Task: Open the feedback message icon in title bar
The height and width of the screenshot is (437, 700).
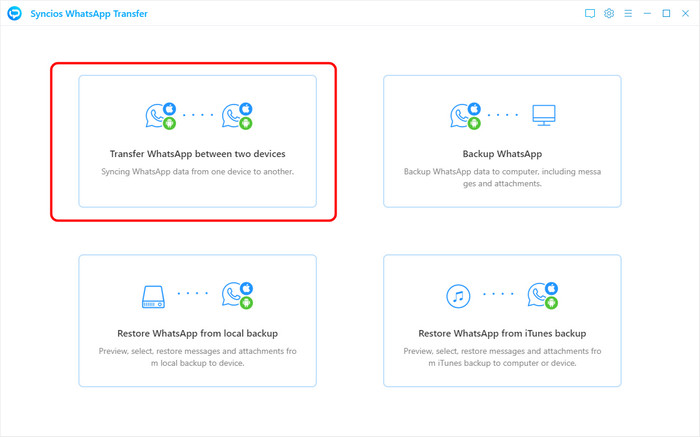Action: (590, 13)
